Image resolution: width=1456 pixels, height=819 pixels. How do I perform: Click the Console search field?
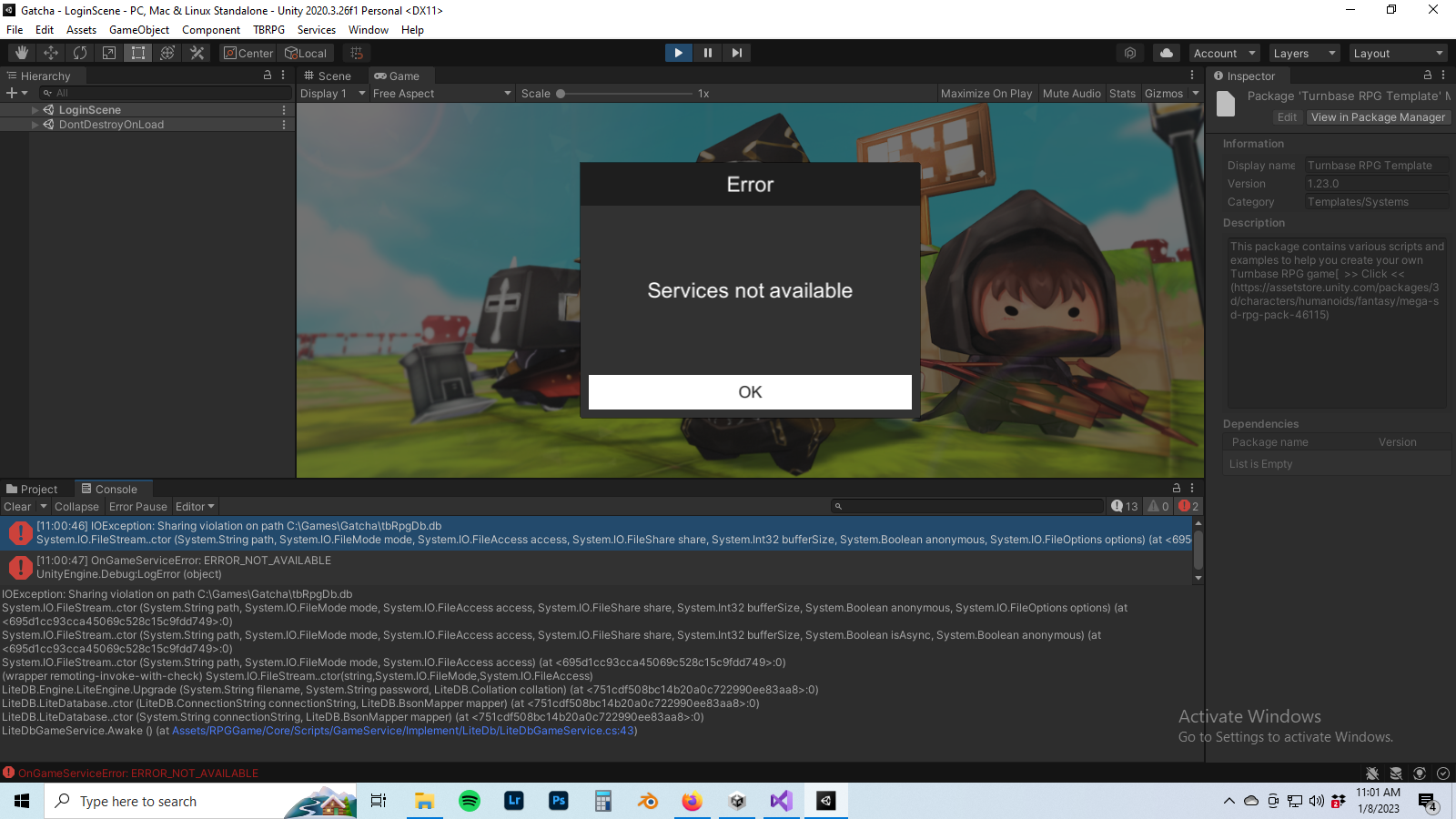tap(965, 506)
